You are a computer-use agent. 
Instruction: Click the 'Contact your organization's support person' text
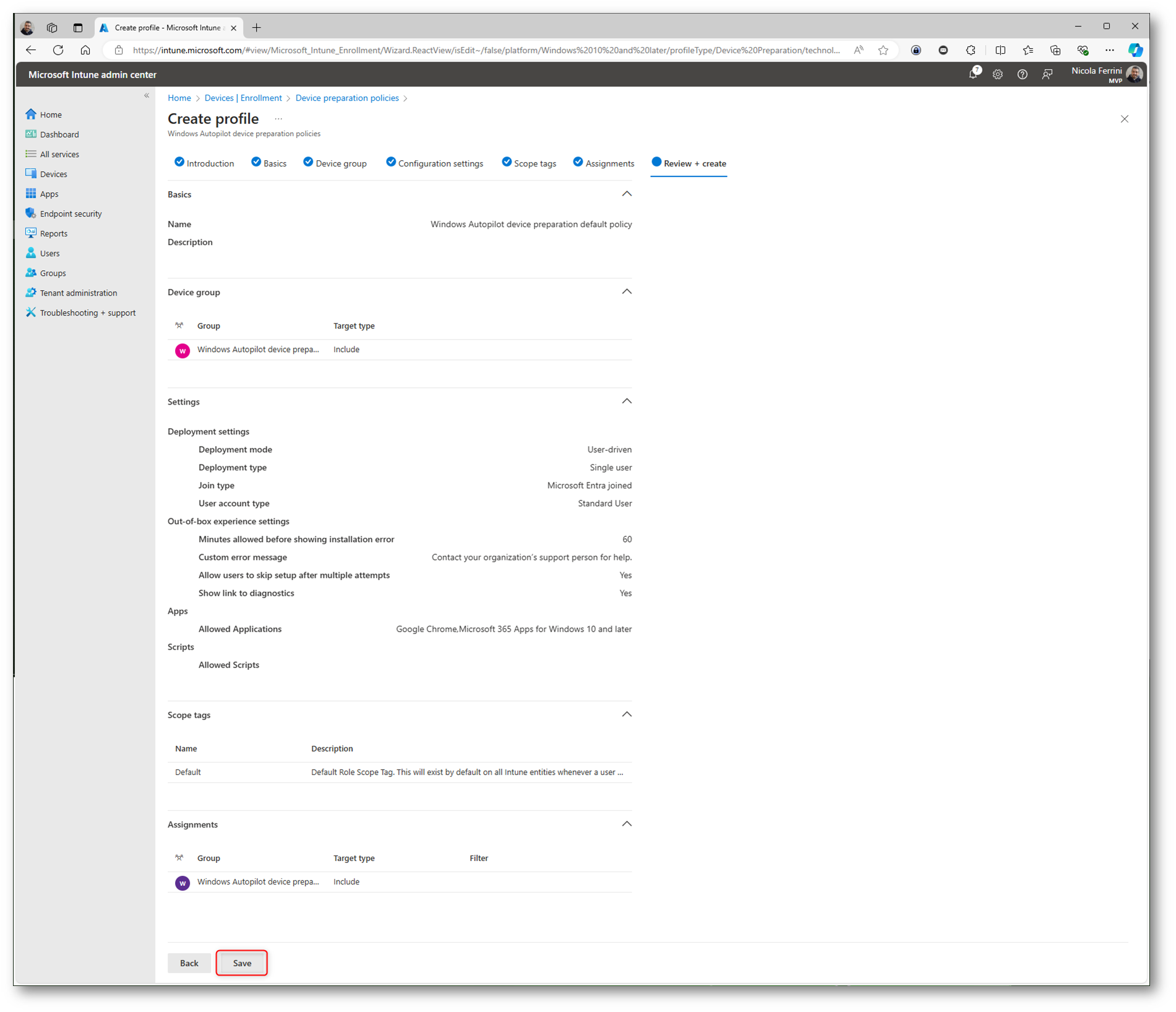pos(532,557)
